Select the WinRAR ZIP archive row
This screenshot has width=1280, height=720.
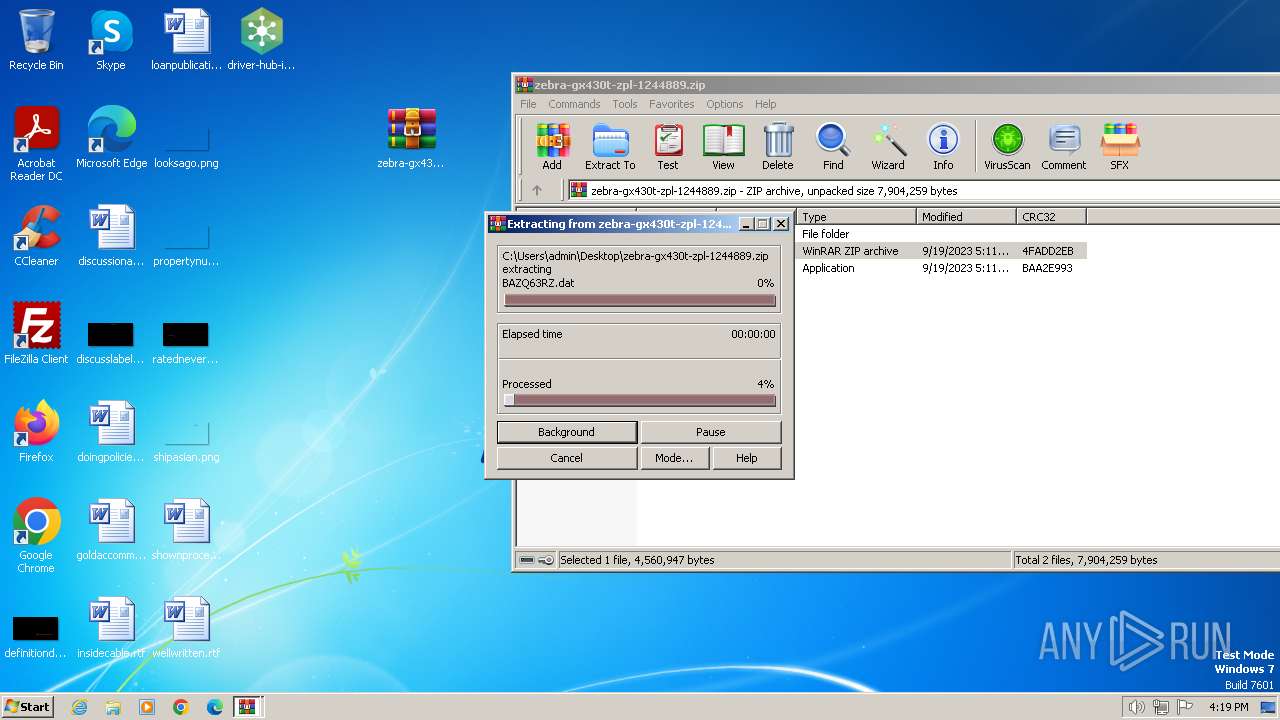941,251
